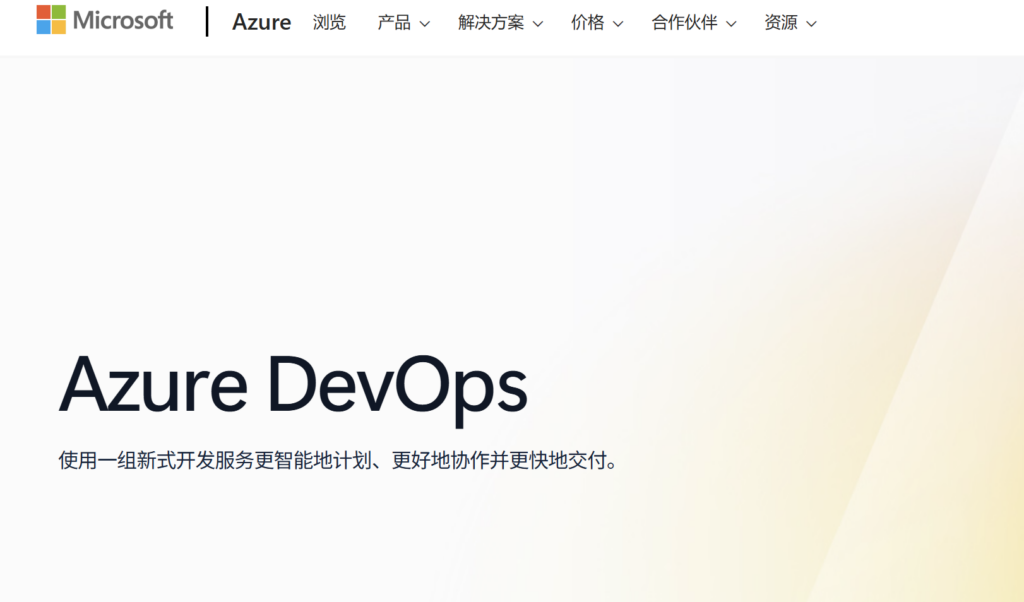1024x602 pixels.
Task: Open the 解决方案 menu label
Action: click(x=491, y=23)
